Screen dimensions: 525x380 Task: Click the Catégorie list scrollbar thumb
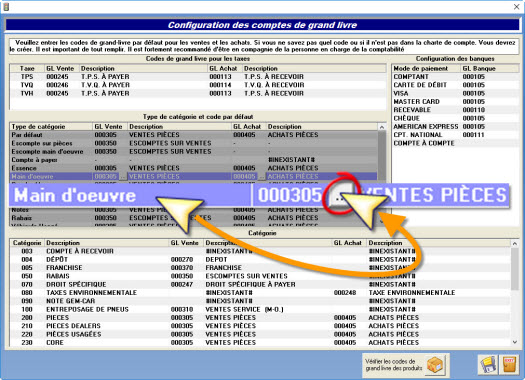click(515, 269)
